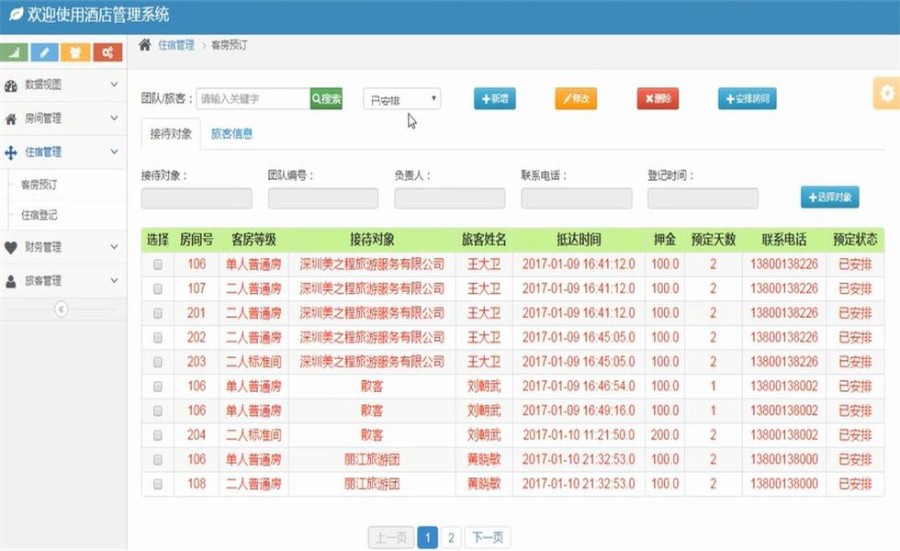
Task: Open 住宿登记 in sidebar submenu
Action: coord(39,215)
